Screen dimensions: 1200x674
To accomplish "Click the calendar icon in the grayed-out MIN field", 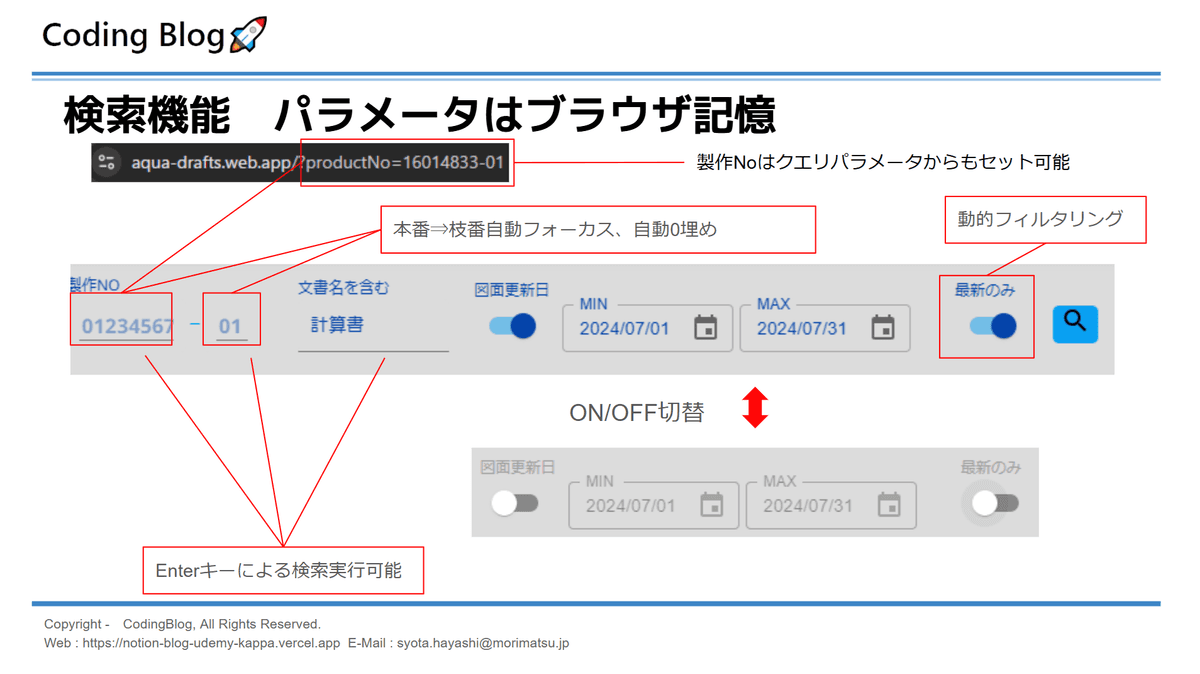I will pyautogui.click(x=712, y=505).
